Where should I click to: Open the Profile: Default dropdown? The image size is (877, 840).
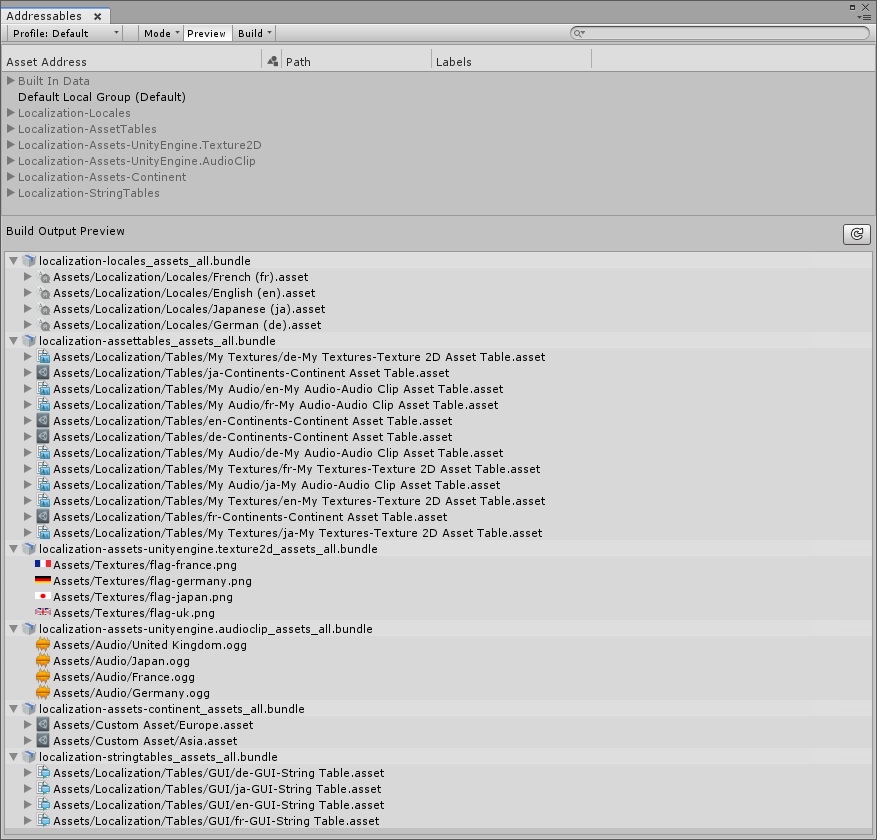pos(63,32)
